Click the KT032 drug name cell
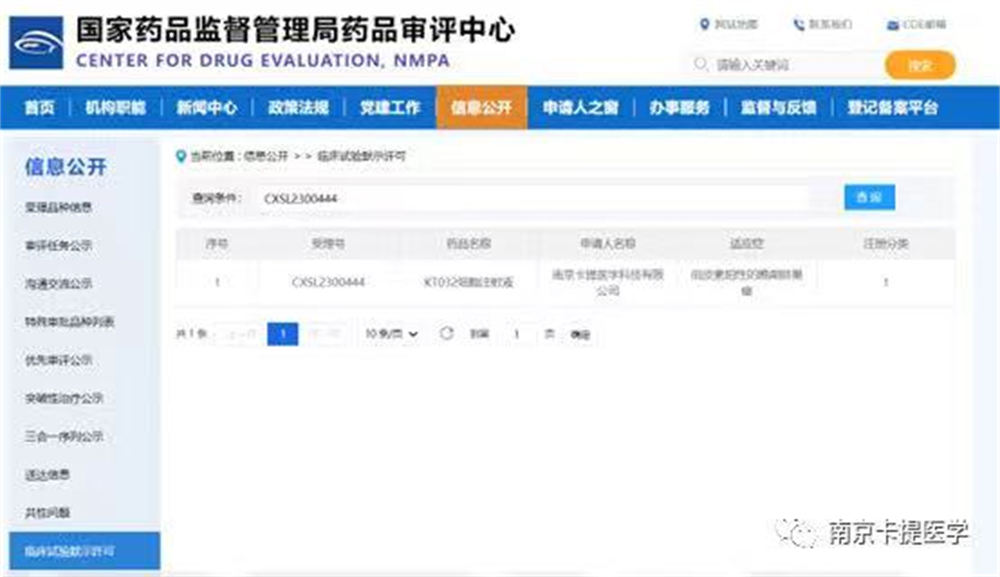The image size is (1000, 577). pos(468,282)
